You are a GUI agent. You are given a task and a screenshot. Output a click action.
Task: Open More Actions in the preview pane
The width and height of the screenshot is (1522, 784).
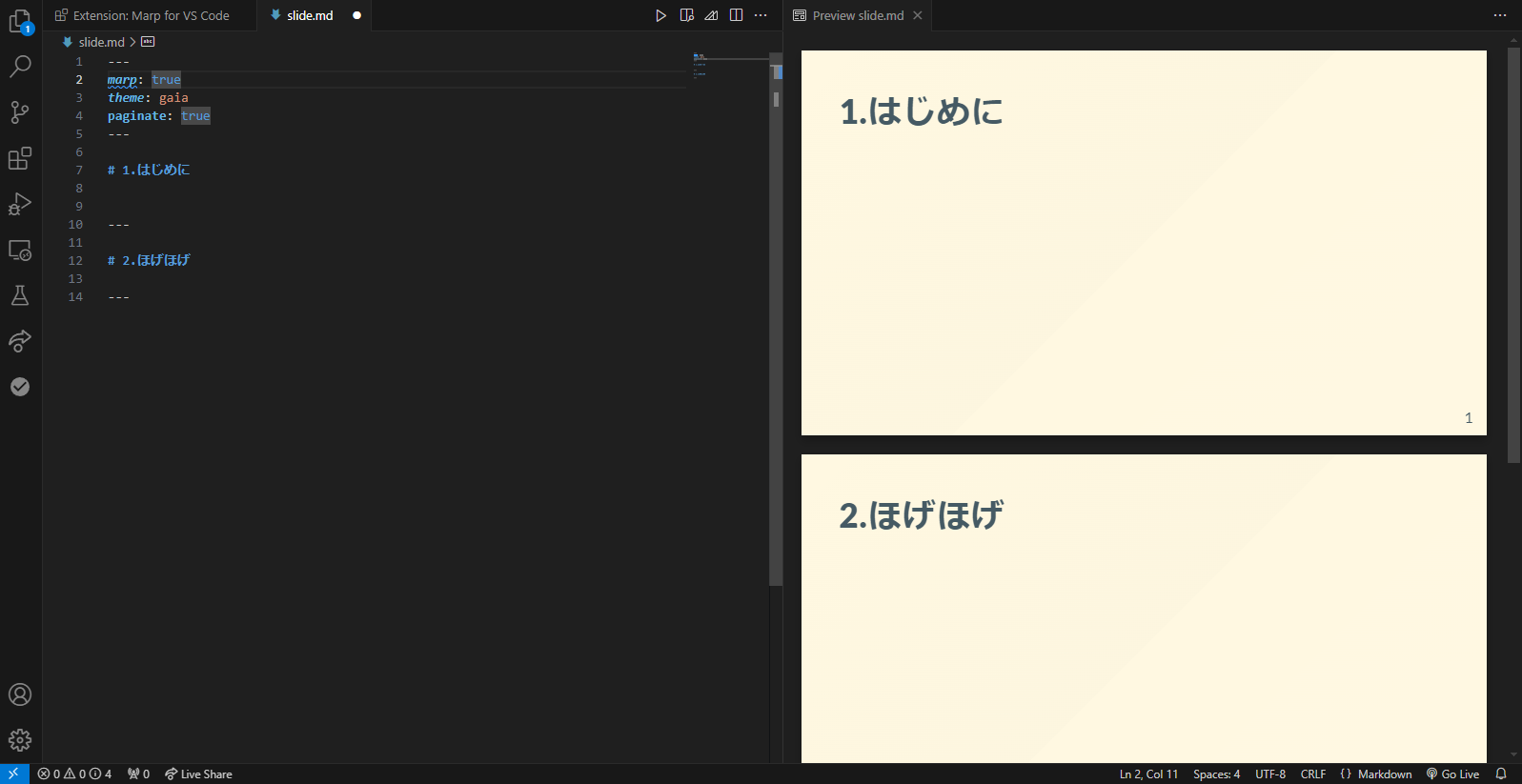point(1499,15)
